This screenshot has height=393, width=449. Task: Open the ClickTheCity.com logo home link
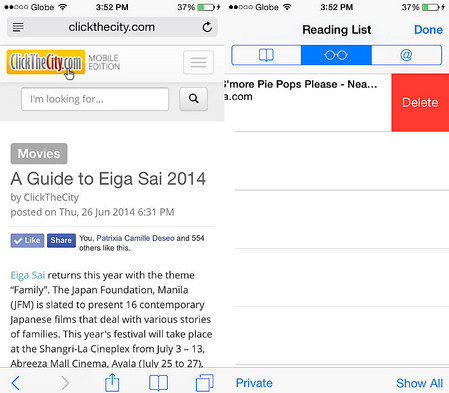point(46,62)
